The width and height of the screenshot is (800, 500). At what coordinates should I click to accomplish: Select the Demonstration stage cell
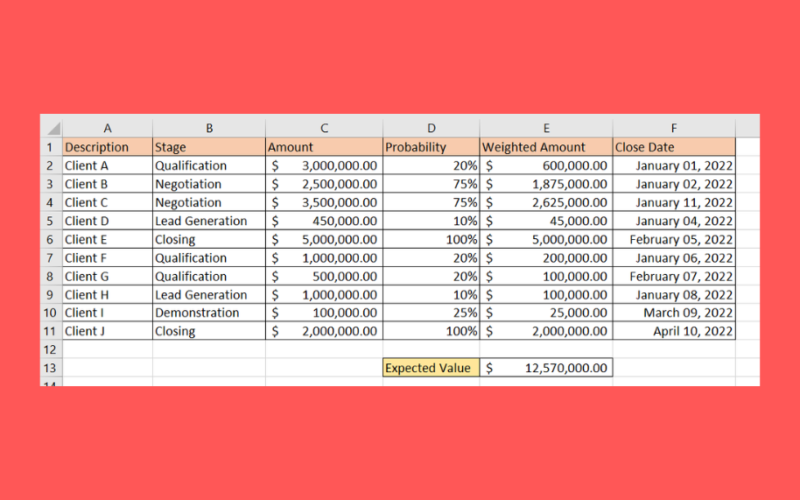(x=208, y=313)
